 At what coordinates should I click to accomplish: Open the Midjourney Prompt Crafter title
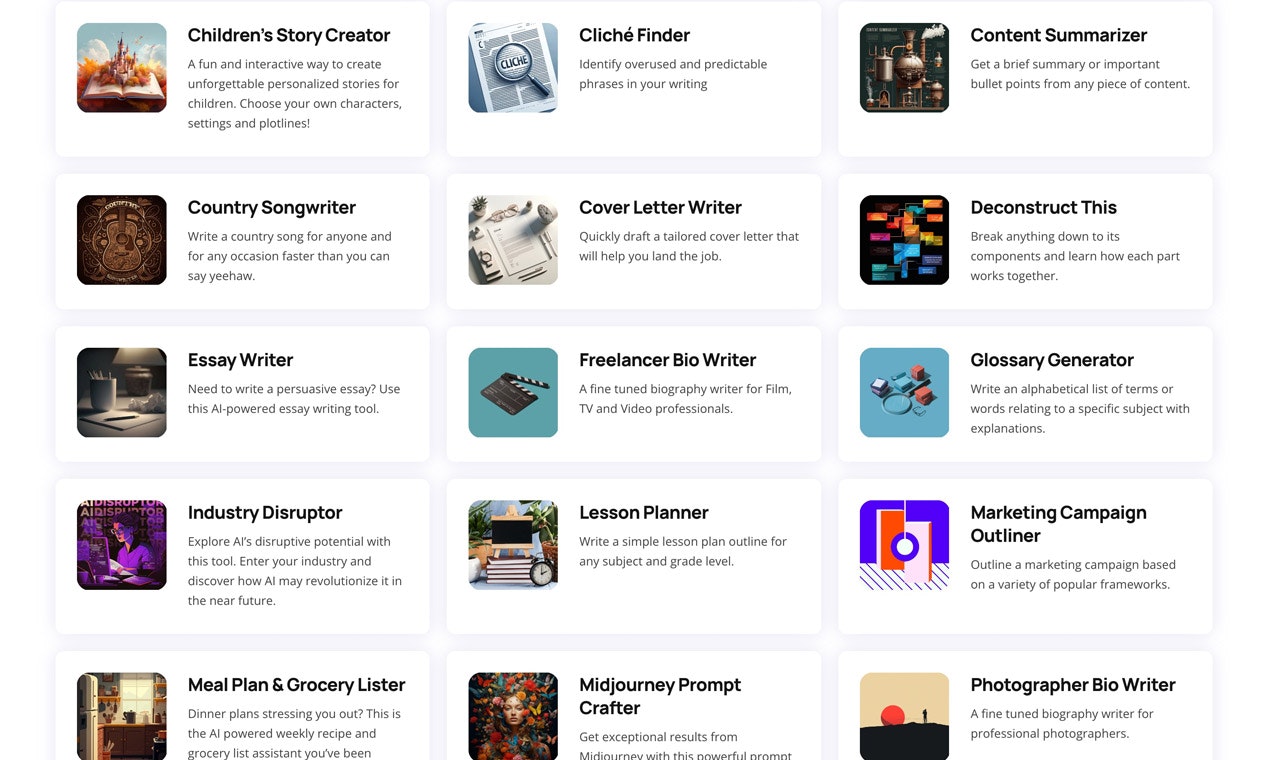point(660,696)
